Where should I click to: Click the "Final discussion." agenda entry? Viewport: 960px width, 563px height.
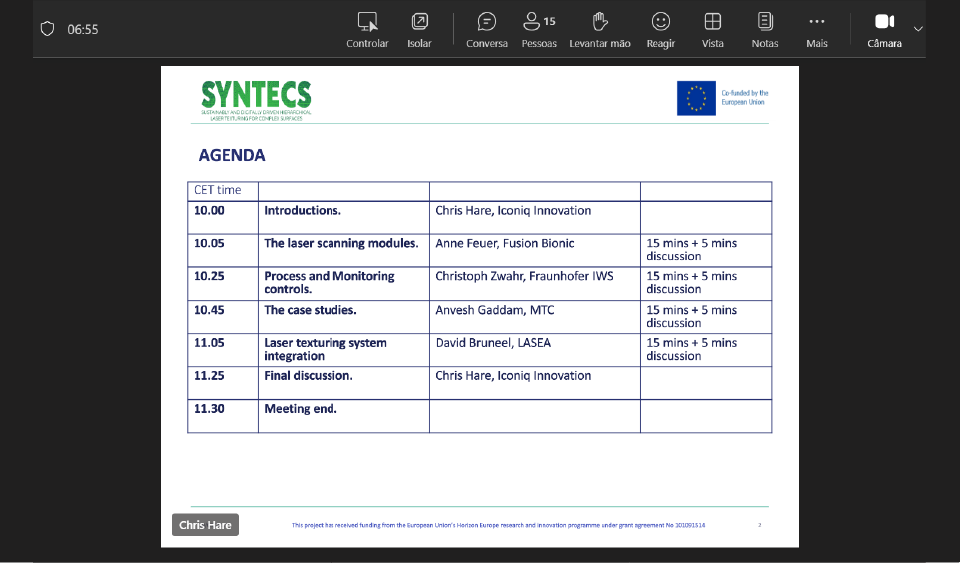click(x=308, y=376)
